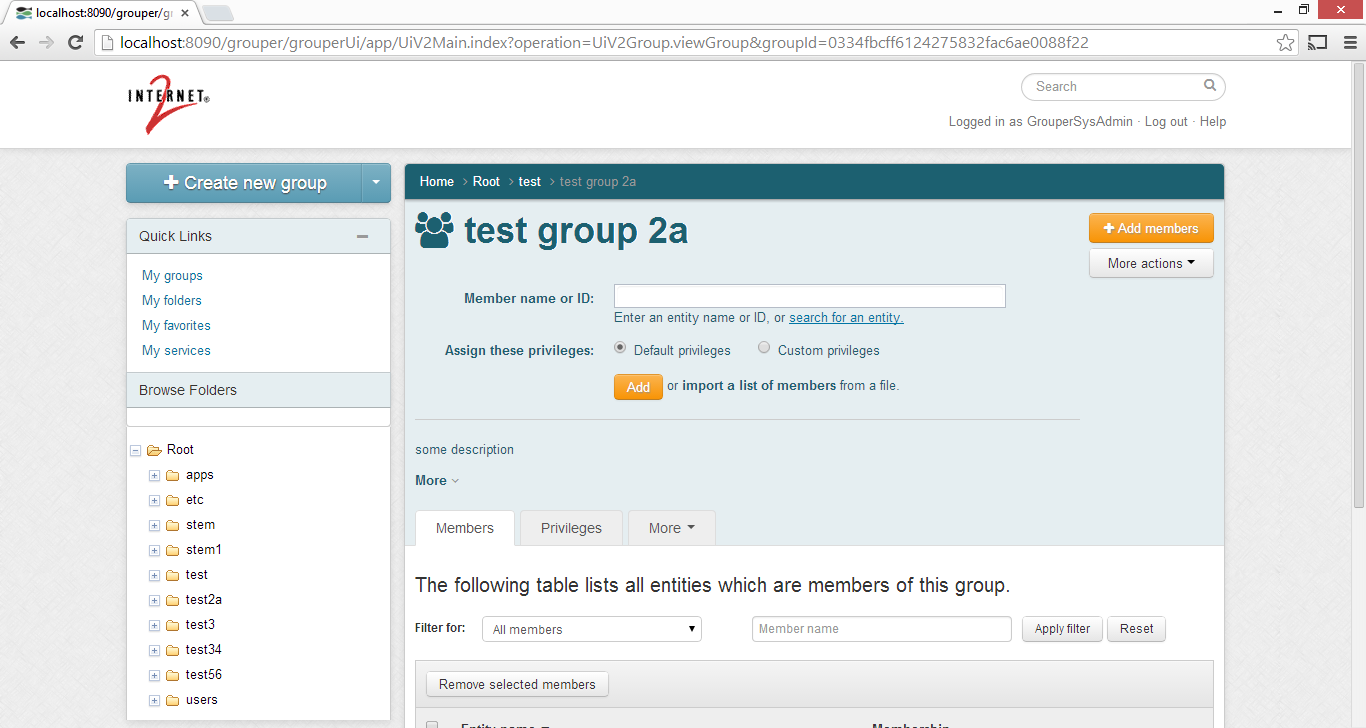Image resolution: width=1366 pixels, height=728 pixels.
Task: Go to Home in the breadcrumb
Action: (437, 181)
